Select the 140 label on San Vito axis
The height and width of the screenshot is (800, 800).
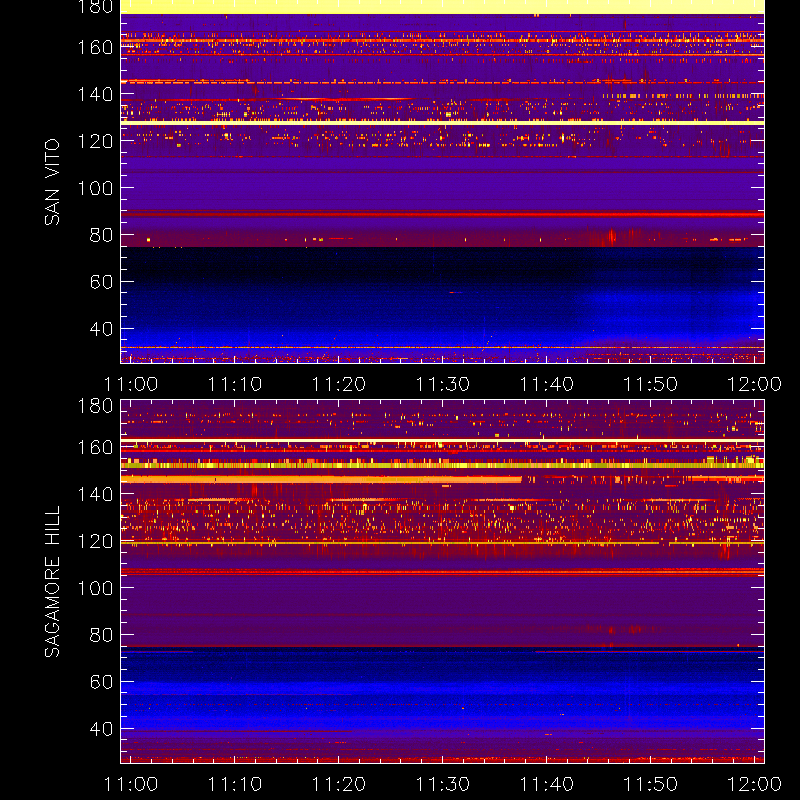95,94
